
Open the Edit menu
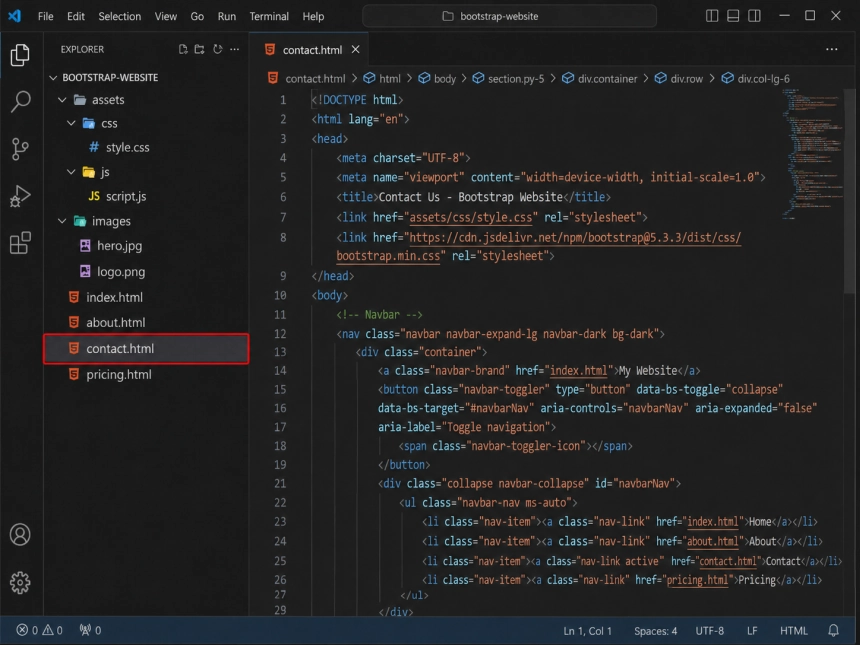point(76,16)
